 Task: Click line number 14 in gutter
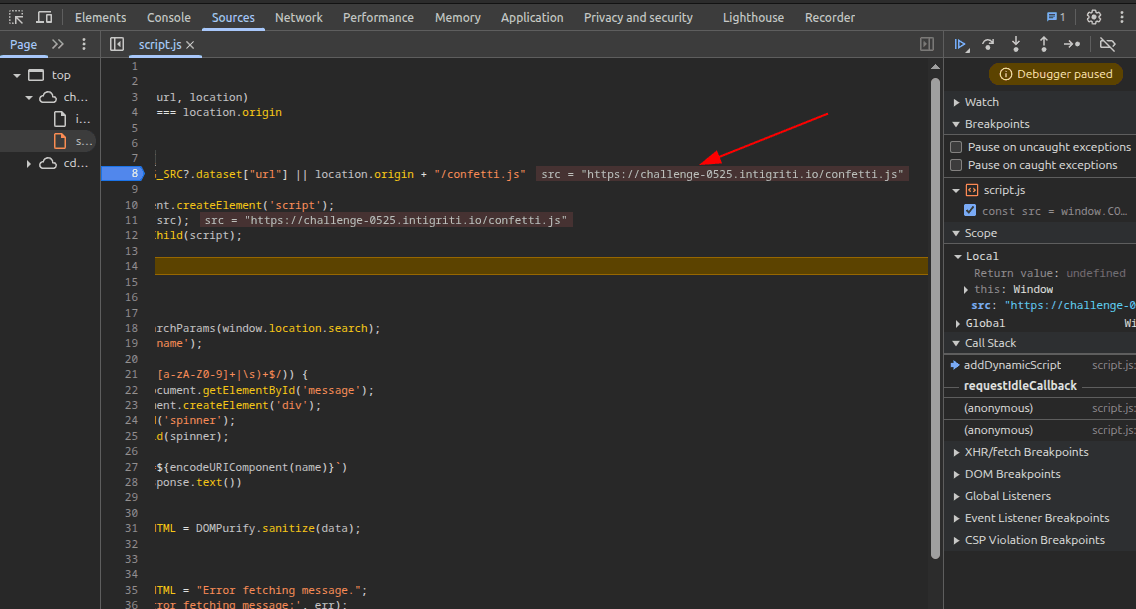coord(131,266)
